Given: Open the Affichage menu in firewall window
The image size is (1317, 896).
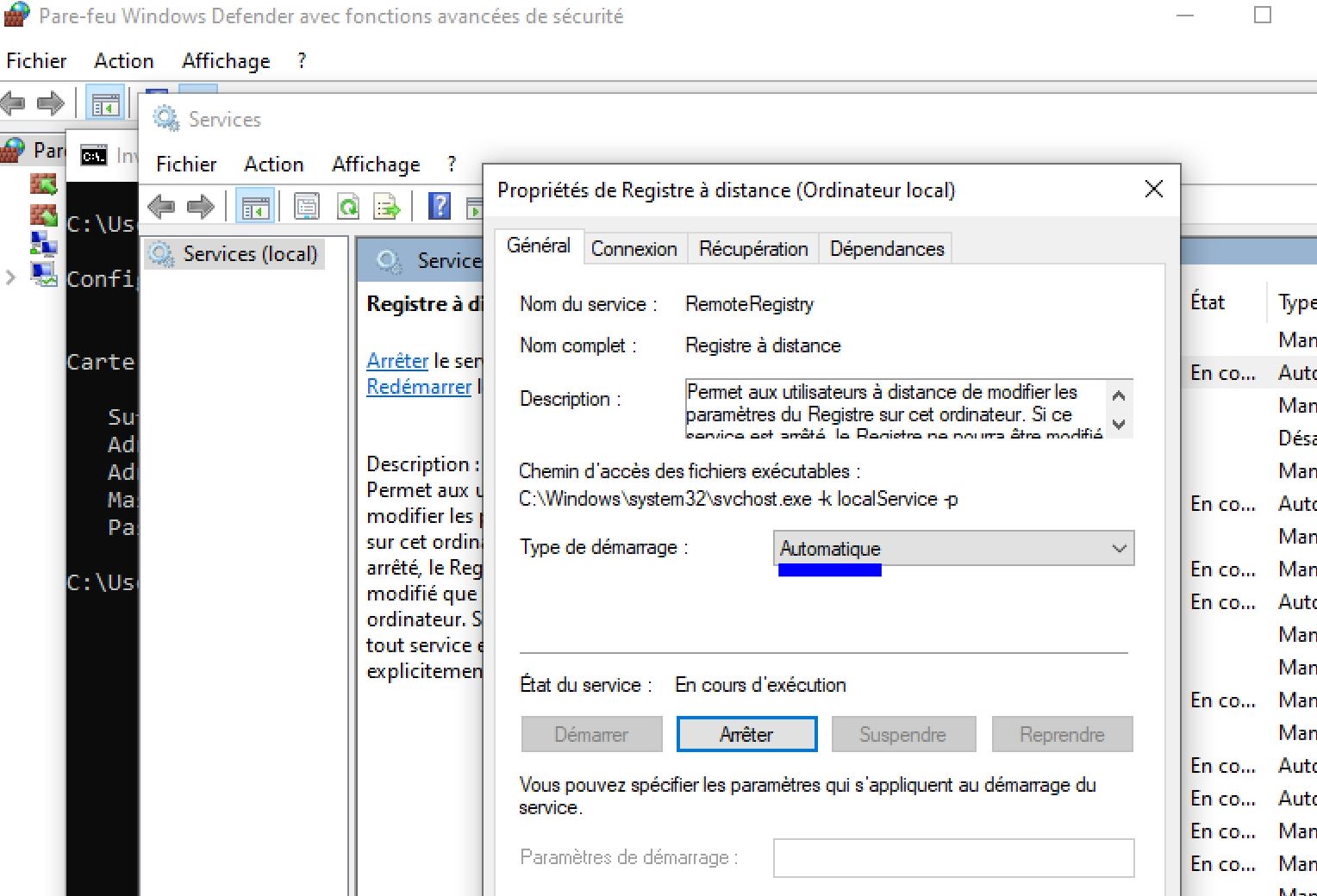Looking at the screenshot, I should tap(226, 61).
